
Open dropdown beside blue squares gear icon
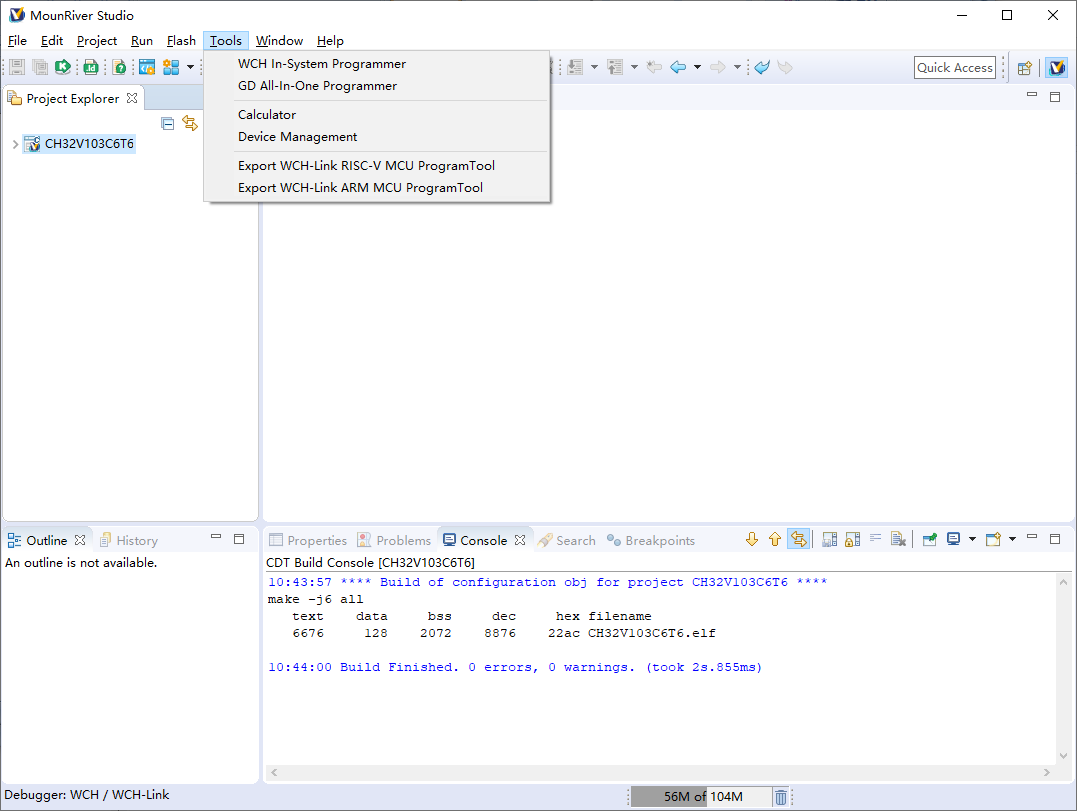(190, 67)
